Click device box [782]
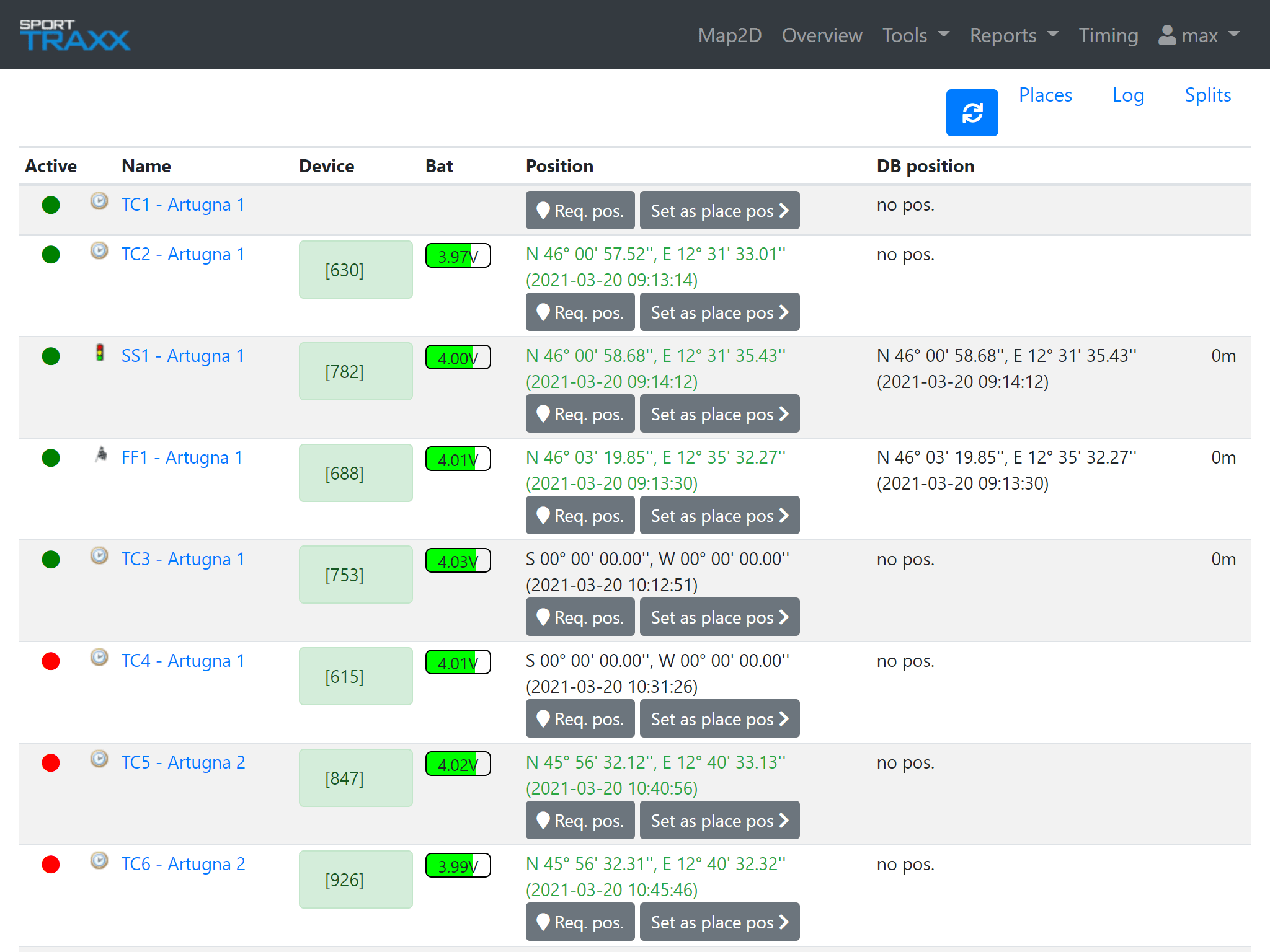This screenshot has width=1270, height=952. click(355, 371)
